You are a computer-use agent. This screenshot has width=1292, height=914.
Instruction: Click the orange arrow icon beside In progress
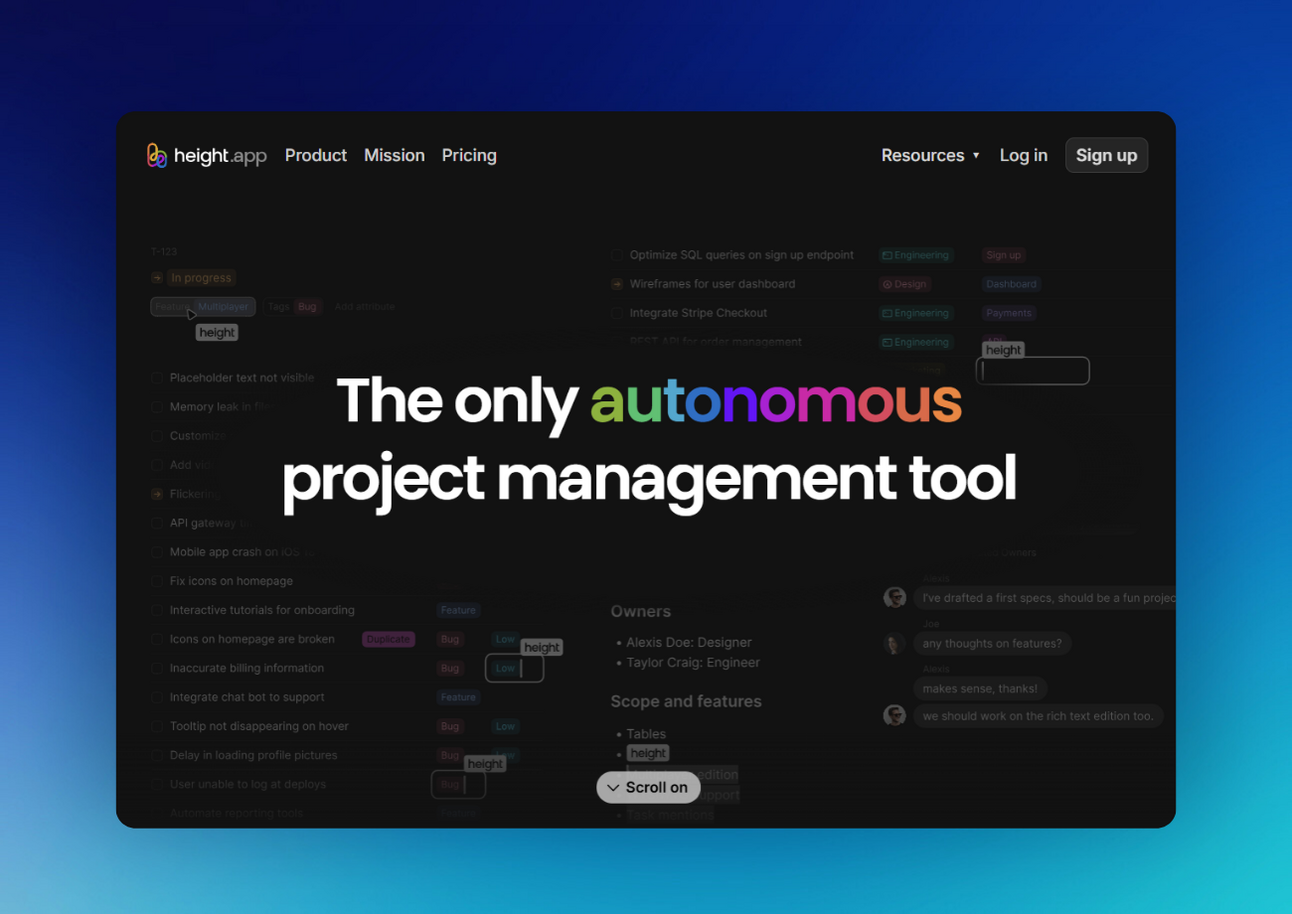(157, 277)
